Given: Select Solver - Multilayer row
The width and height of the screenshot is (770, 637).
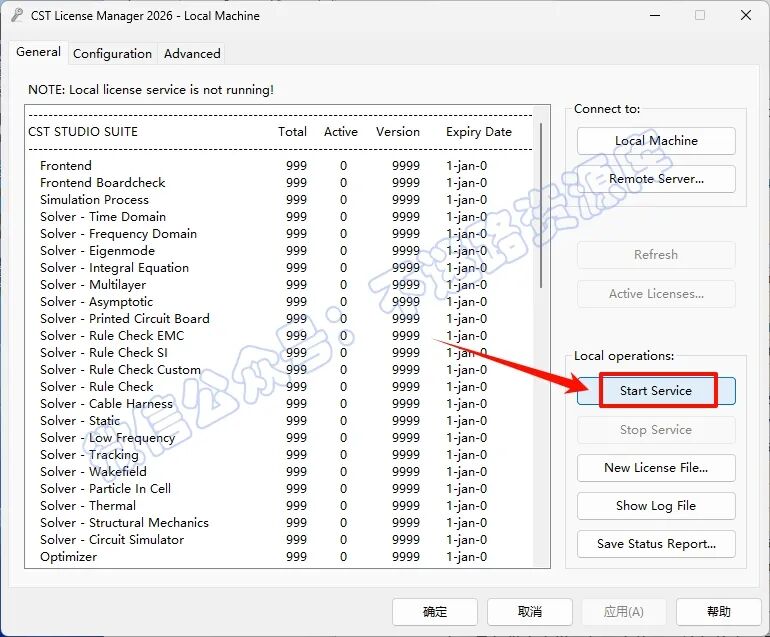Looking at the screenshot, I should [264, 285].
